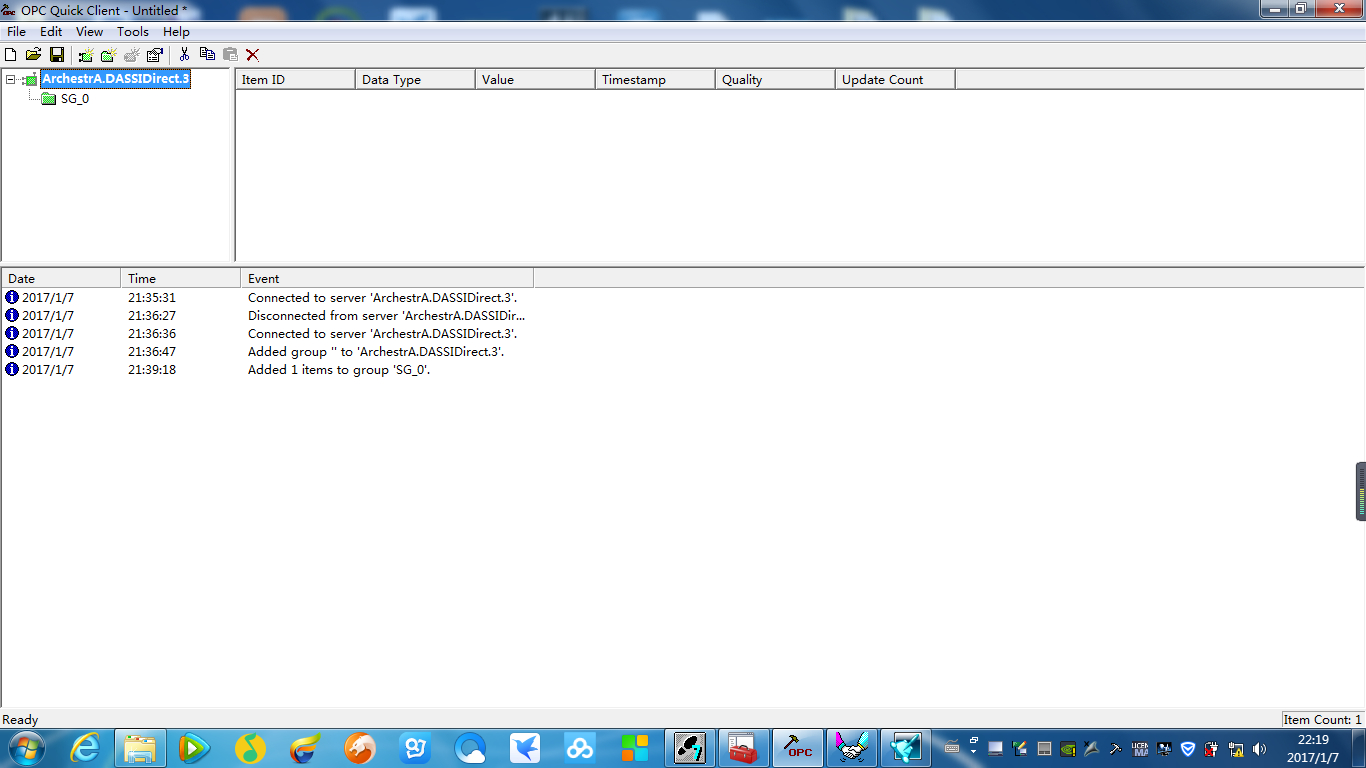Select the 'Added 1 items to group' log entry
This screenshot has height=768, width=1366.
[x=339, y=370]
